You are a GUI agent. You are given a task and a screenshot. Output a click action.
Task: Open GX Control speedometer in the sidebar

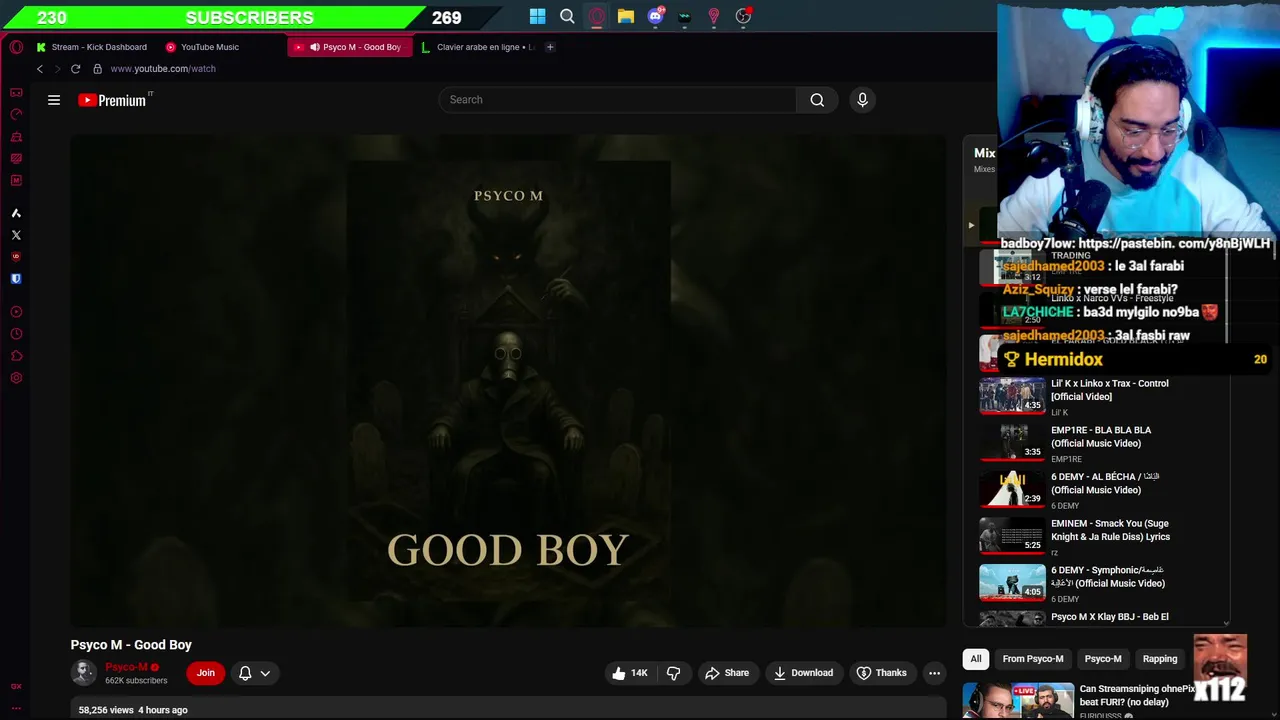click(16, 114)
